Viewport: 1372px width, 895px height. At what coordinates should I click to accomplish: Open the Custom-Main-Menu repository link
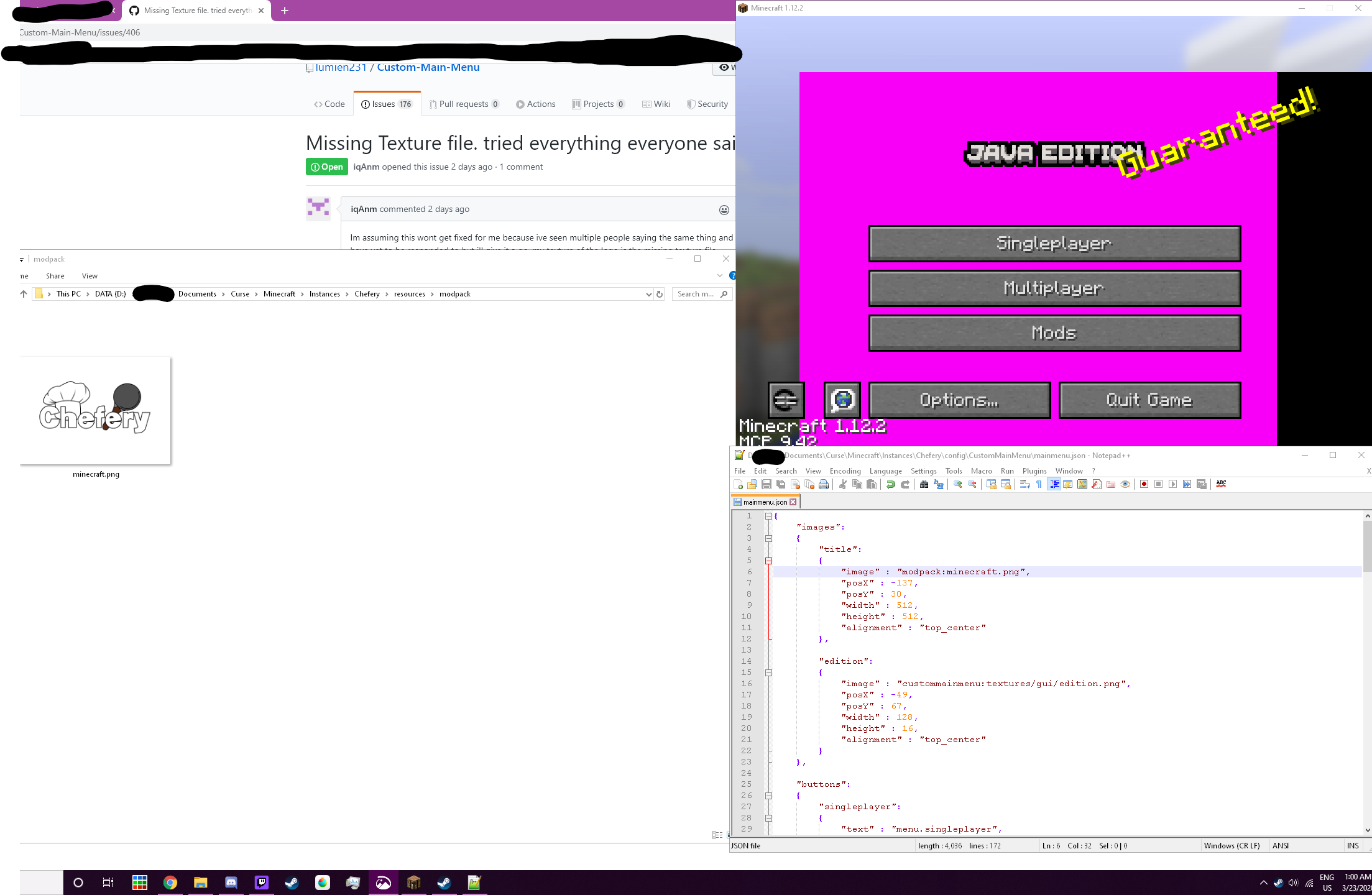[428, 67]
